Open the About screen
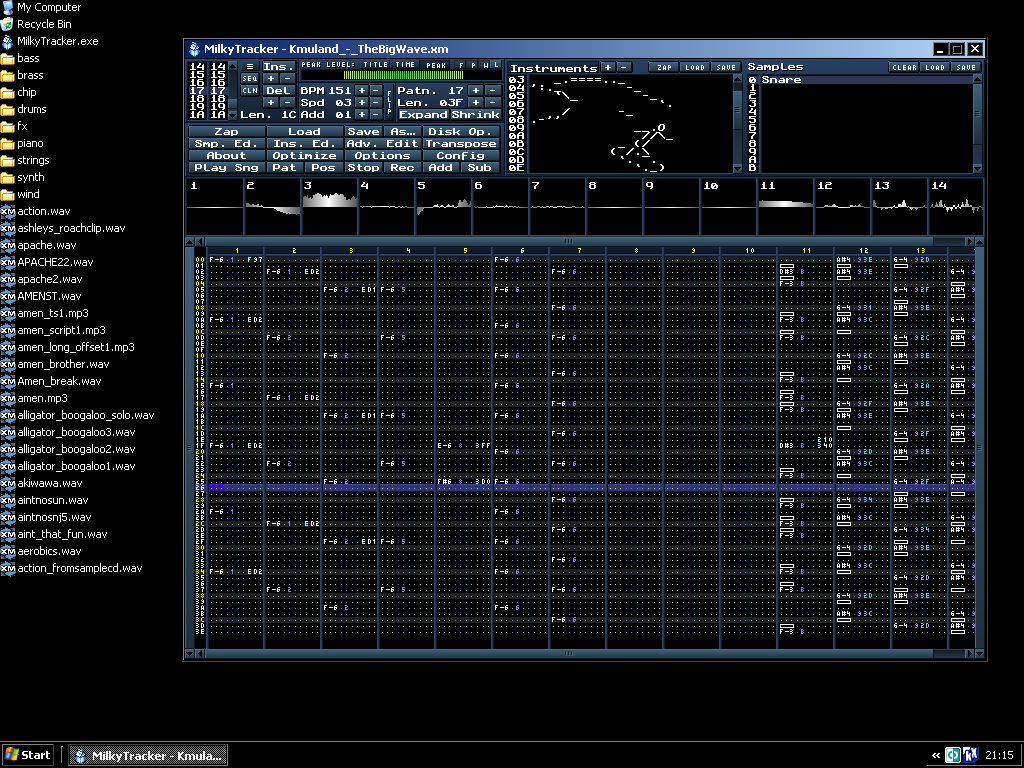Viewport: 1024px width, 768px height. click(x=227, y=155)
